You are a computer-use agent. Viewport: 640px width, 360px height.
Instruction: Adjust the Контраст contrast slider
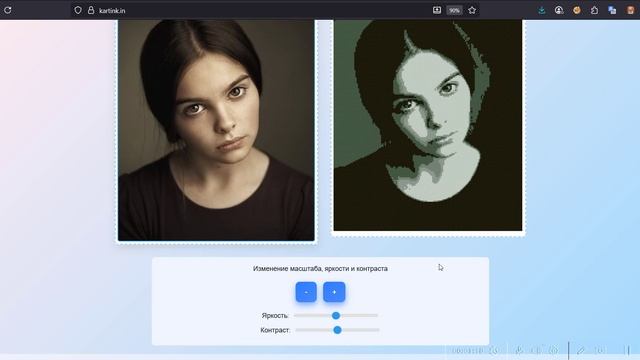point(338,330)
